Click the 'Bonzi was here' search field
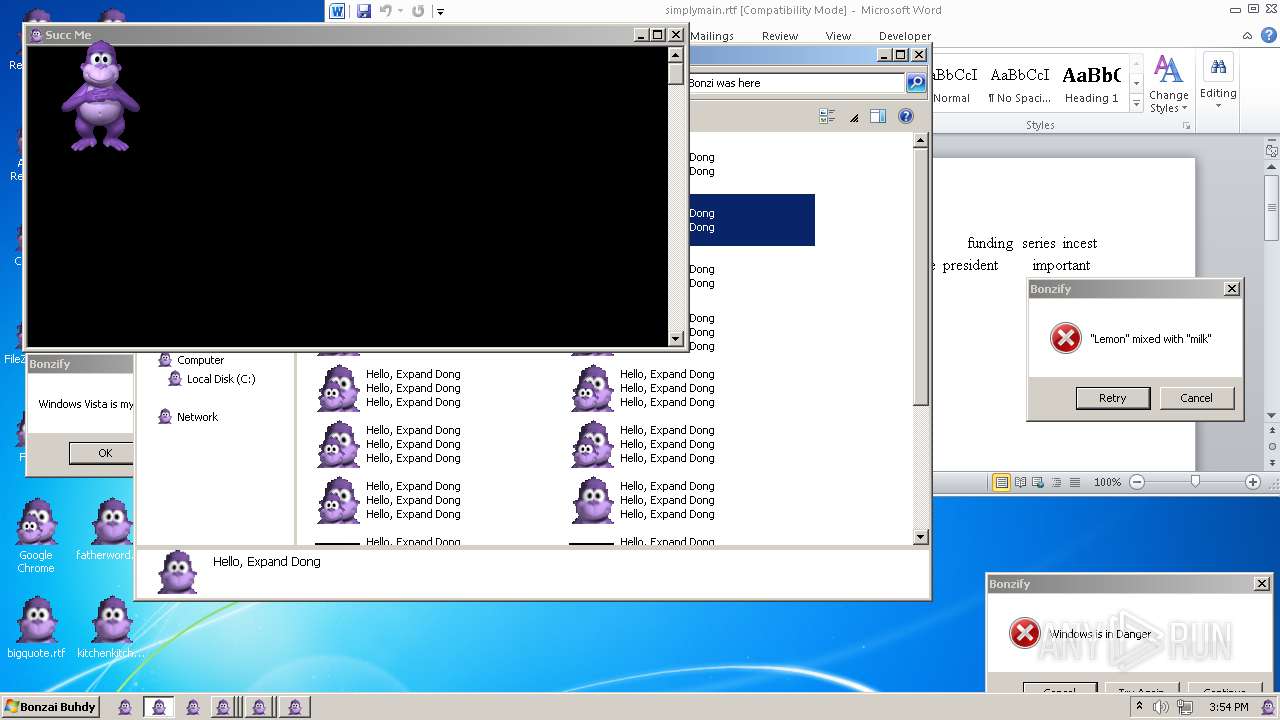The height and width of the screenshot is (720, 1280). click(x=795, y=83)
